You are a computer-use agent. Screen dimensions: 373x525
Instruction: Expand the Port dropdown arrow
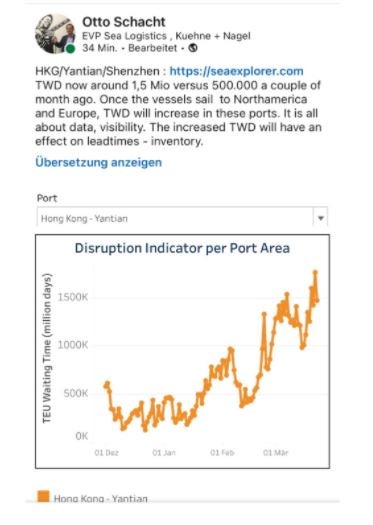(320, 218)
